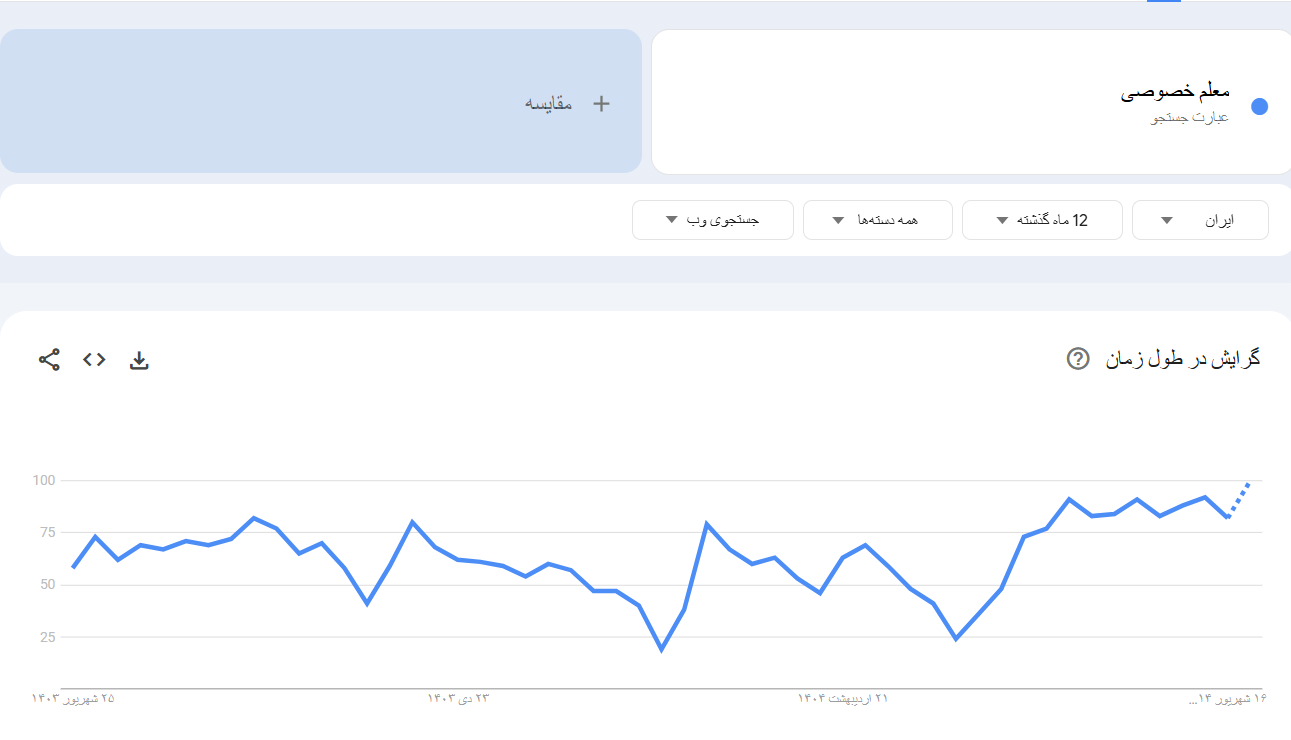1291x740 pixels.
Task: Open the جستجوی وب search type dropdown
Action: [x=712, y=220]
